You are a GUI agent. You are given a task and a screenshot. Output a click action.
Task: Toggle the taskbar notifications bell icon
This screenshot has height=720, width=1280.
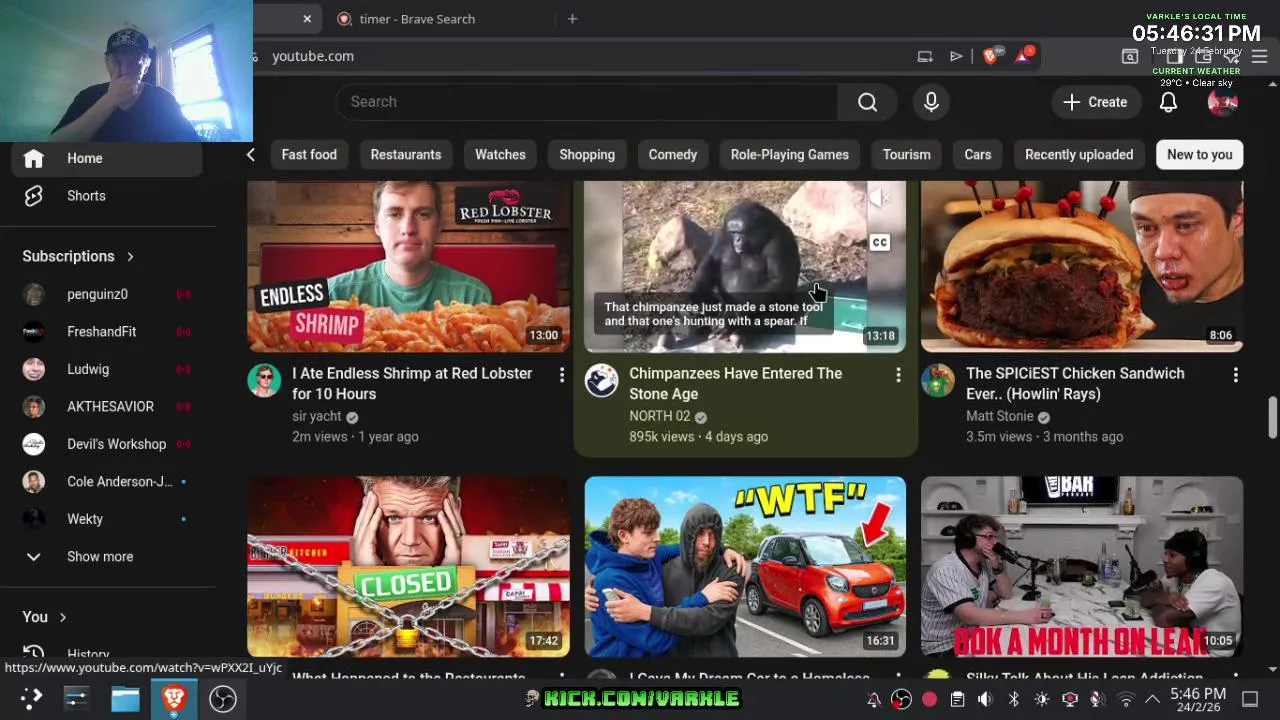click(873, 699)
